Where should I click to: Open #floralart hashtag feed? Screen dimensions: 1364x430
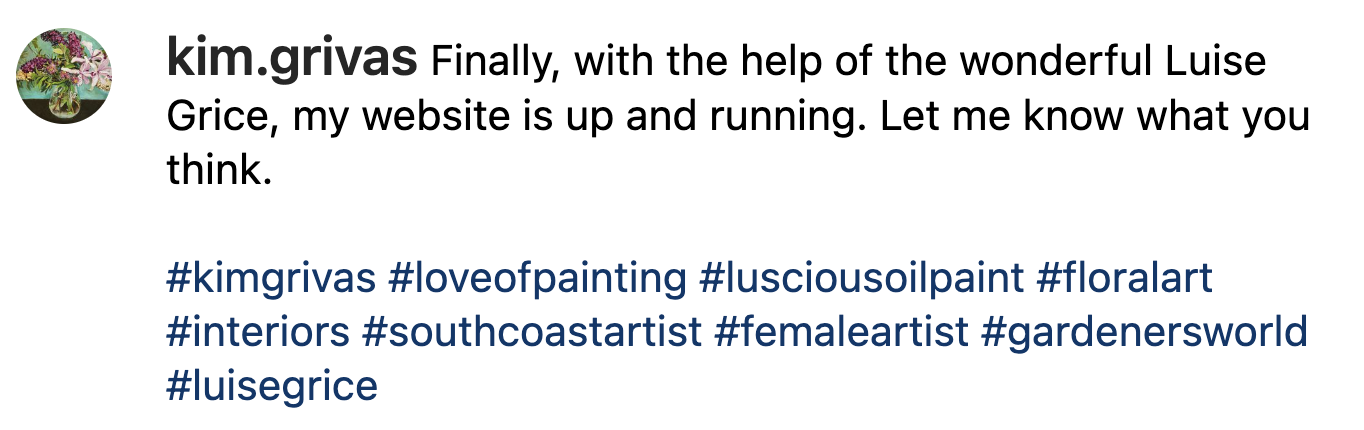[x=1124, y=277]
